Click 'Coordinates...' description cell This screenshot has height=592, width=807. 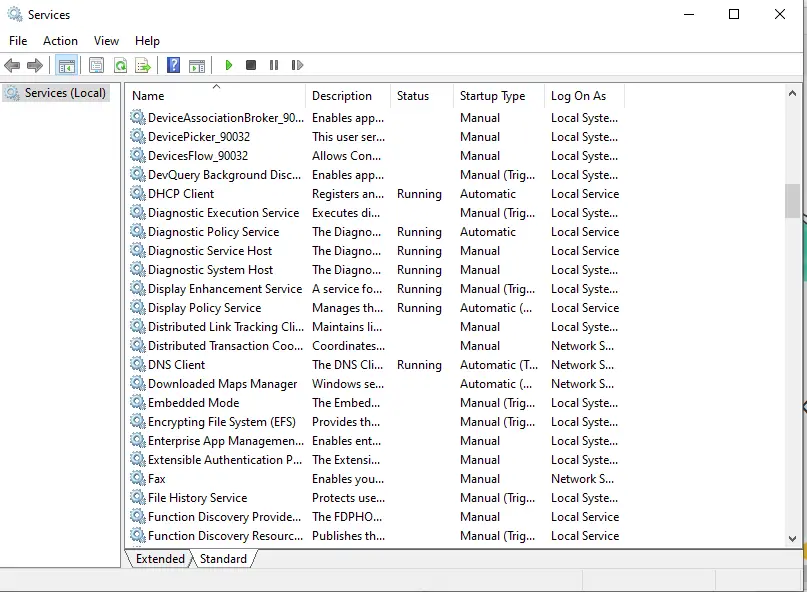point(348,346)
